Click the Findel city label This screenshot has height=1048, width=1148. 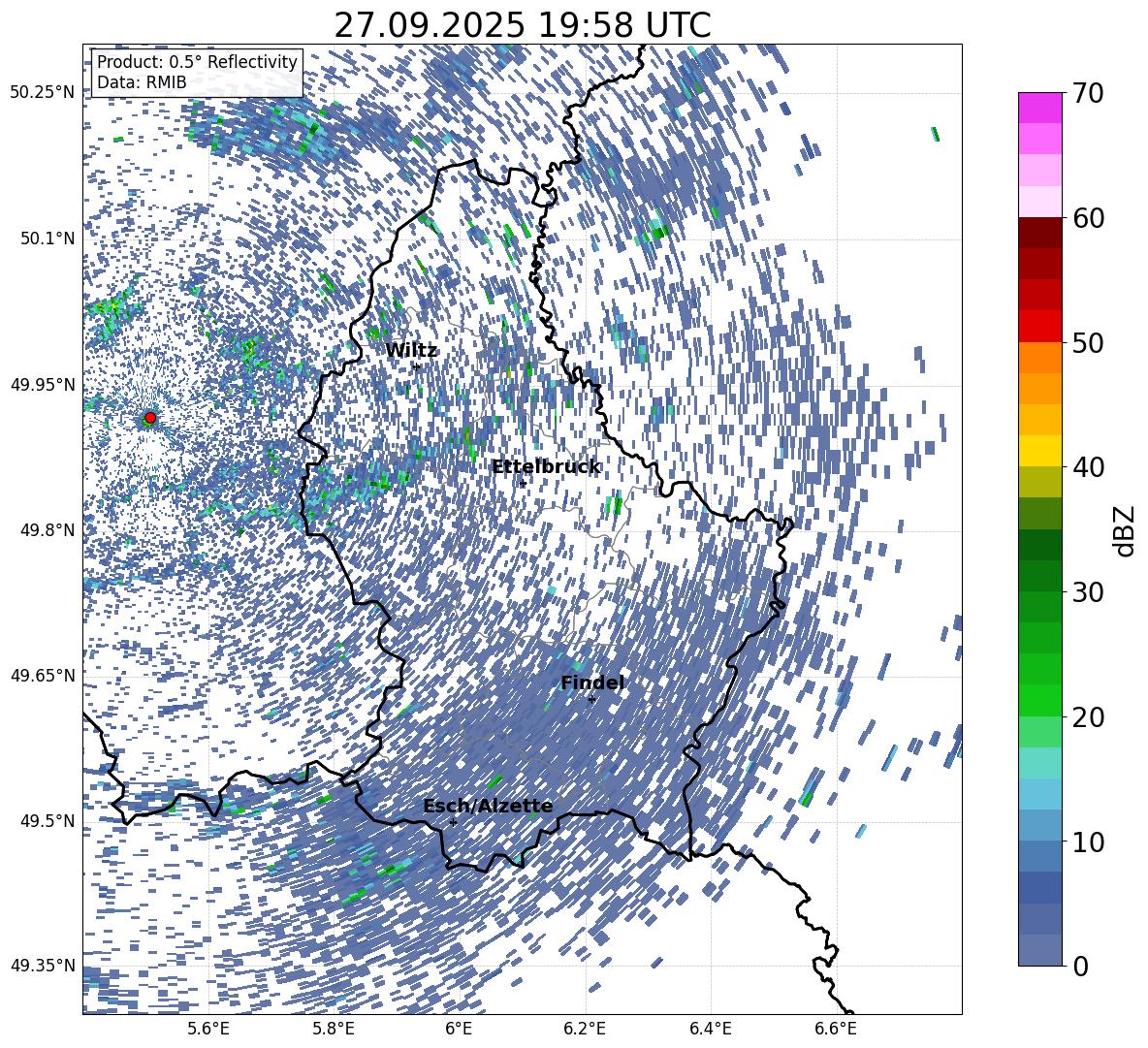pyautogui.click(x=592, y=683)
